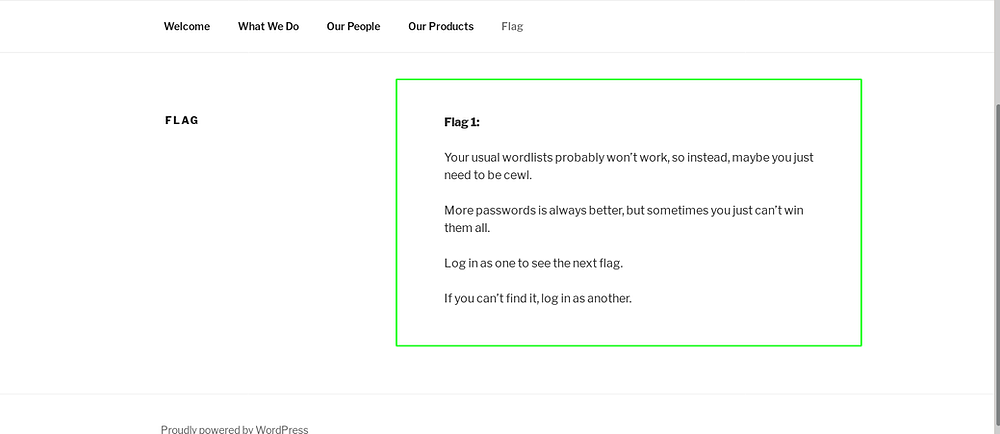Click the If you can't find it sentence
This screenshot has height=434, width=1000.
[x=538, y=298]
